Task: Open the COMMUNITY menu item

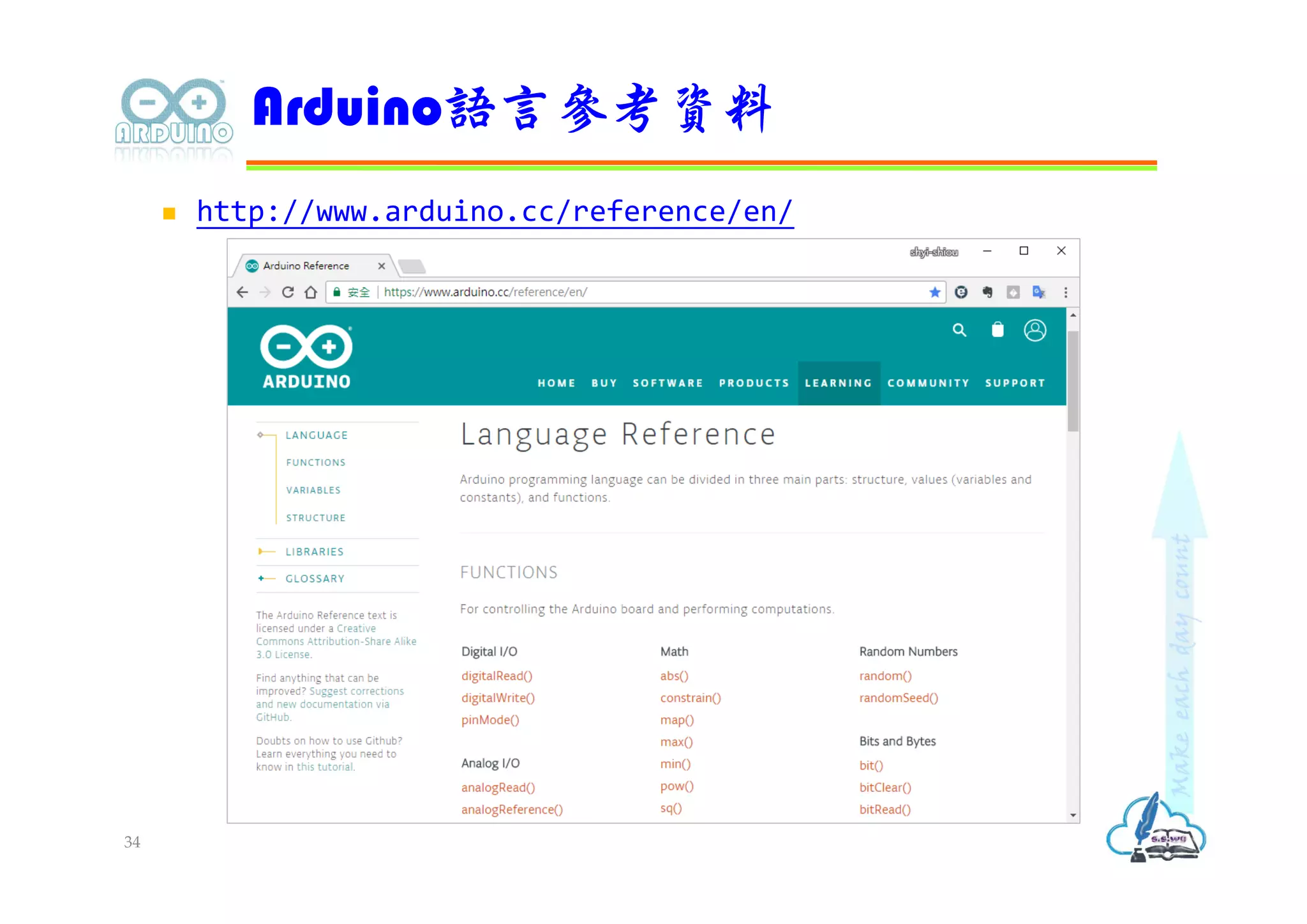Action: [929, 383]
